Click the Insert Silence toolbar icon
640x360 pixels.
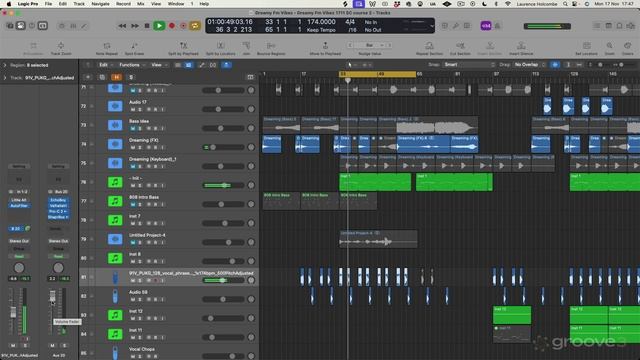click(521, 46)
